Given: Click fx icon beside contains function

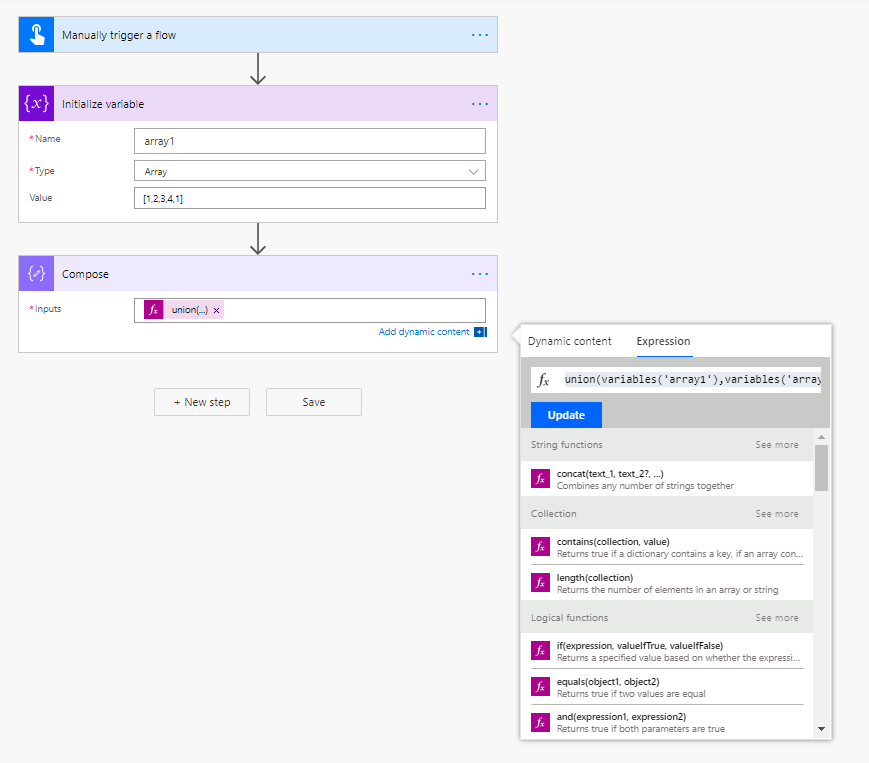Looking at the screenshot, I should (540, 547).
